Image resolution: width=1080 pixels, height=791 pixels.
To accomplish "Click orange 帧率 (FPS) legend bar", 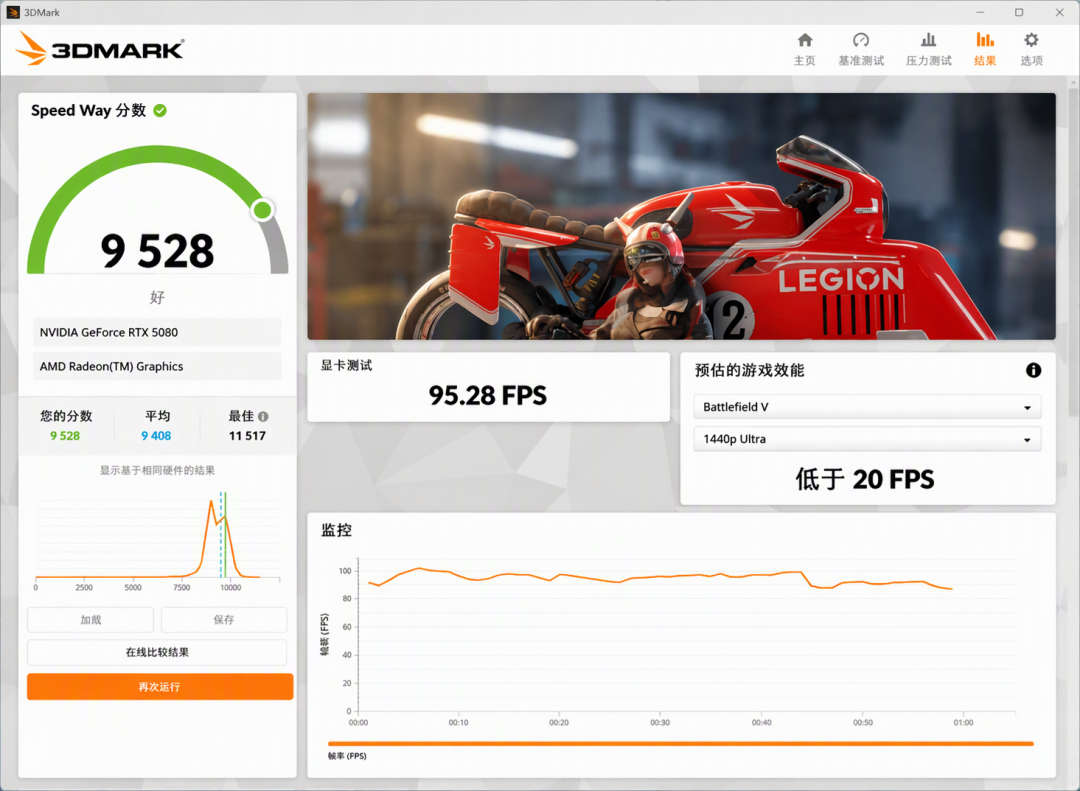I will tap(681, 743).
